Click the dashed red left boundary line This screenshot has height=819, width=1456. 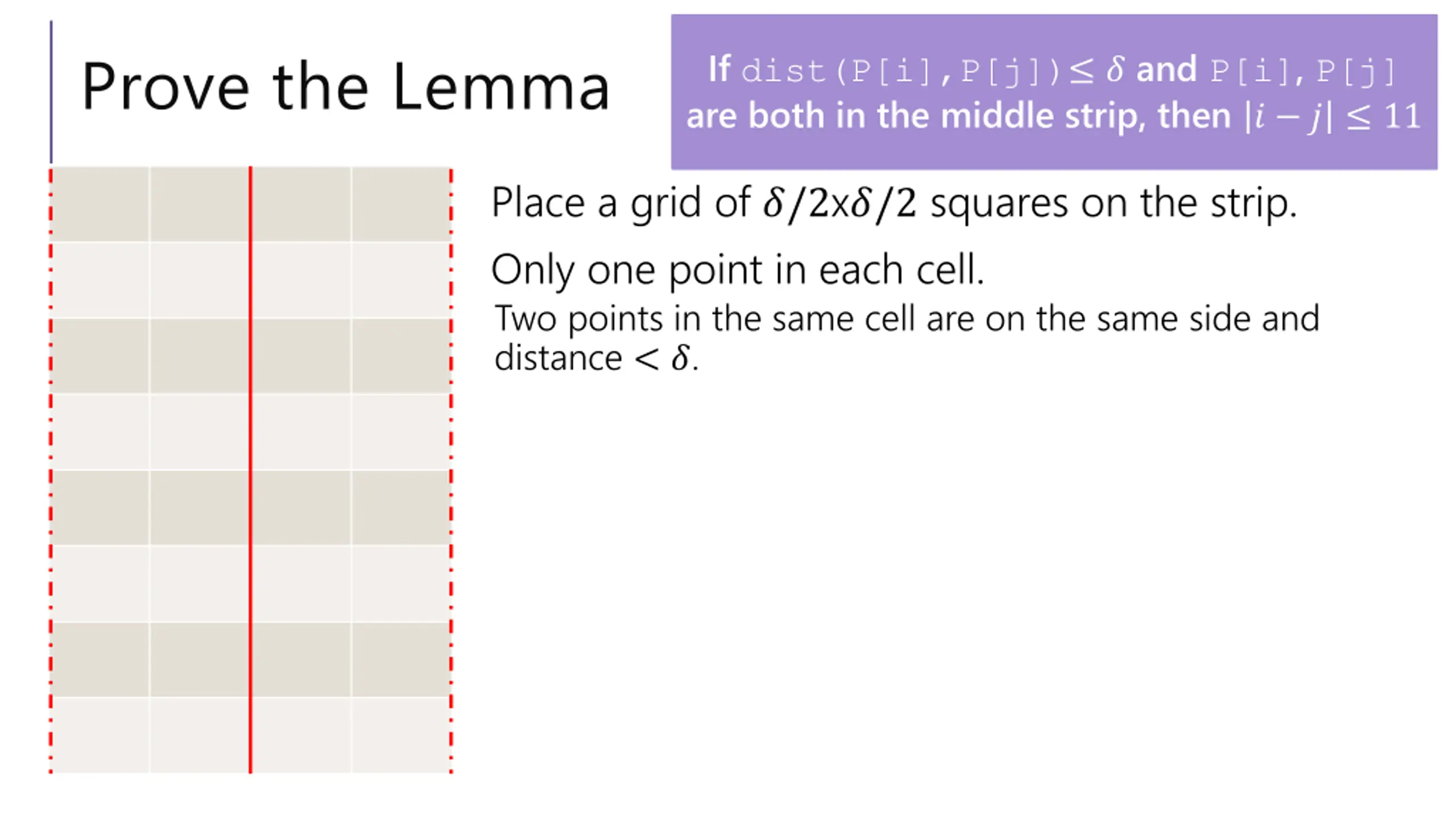pos(51,470)
